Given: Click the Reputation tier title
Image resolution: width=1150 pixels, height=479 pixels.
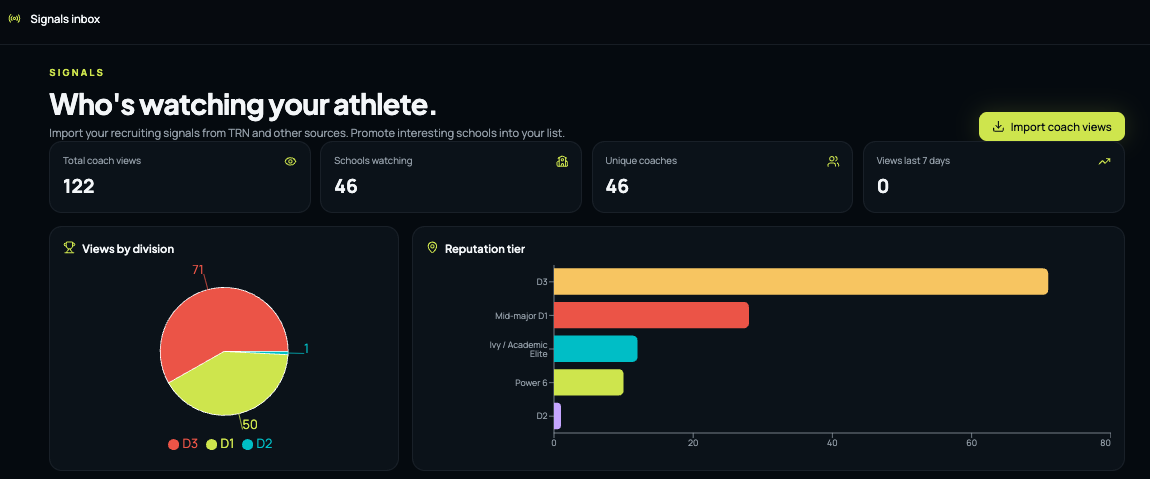Looking at the screenshot, I should click(485, 249).
